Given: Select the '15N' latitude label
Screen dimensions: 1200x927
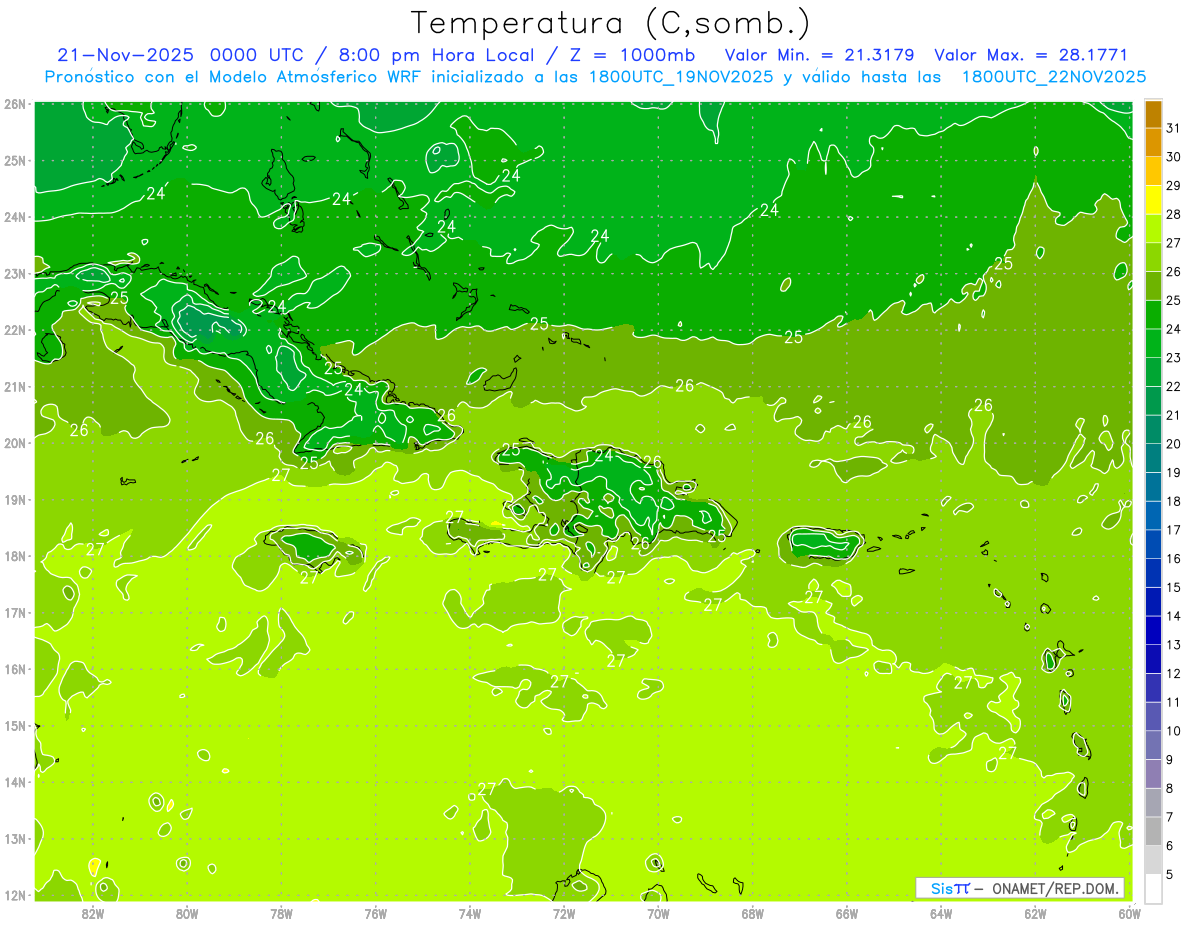Looking at the screenshot, I should [14, 726].
